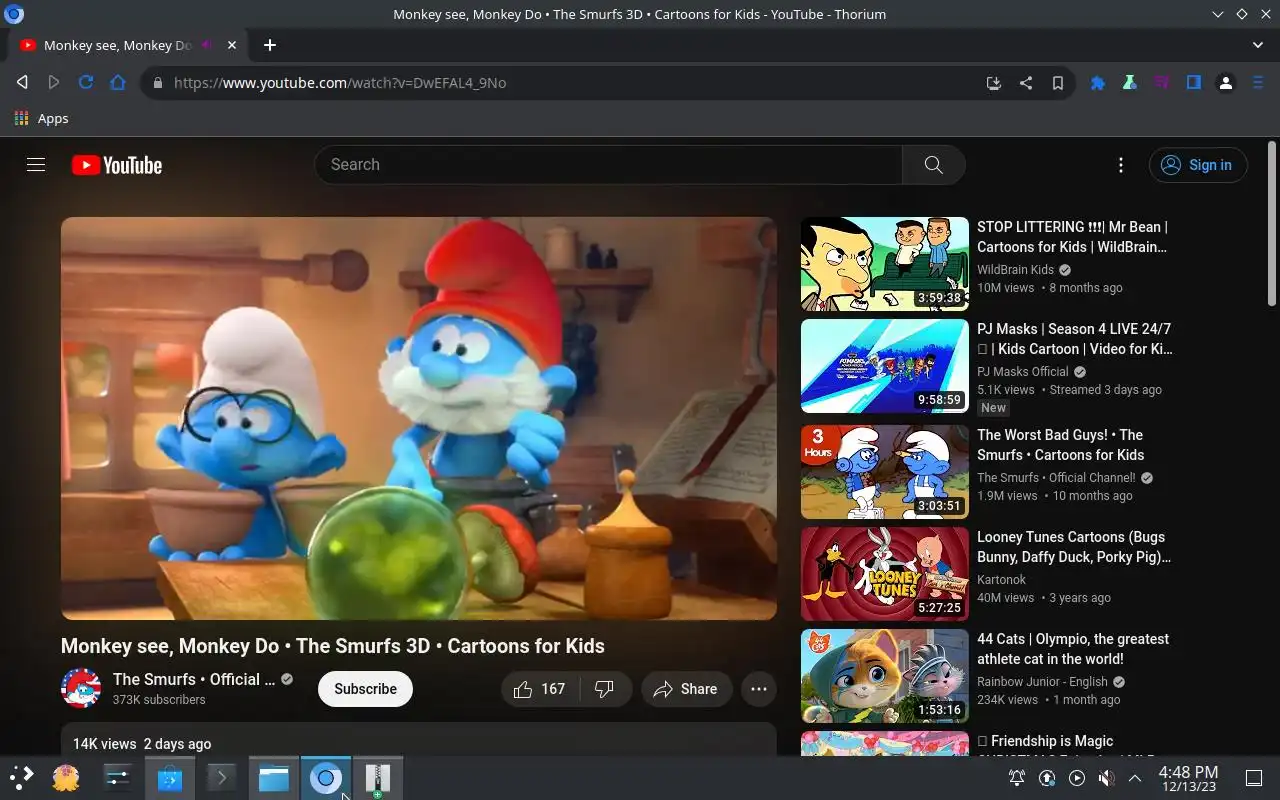Click the Rainbow Junior - English channel
The width and height of the screenshot is (1280, 800).
1042,681
